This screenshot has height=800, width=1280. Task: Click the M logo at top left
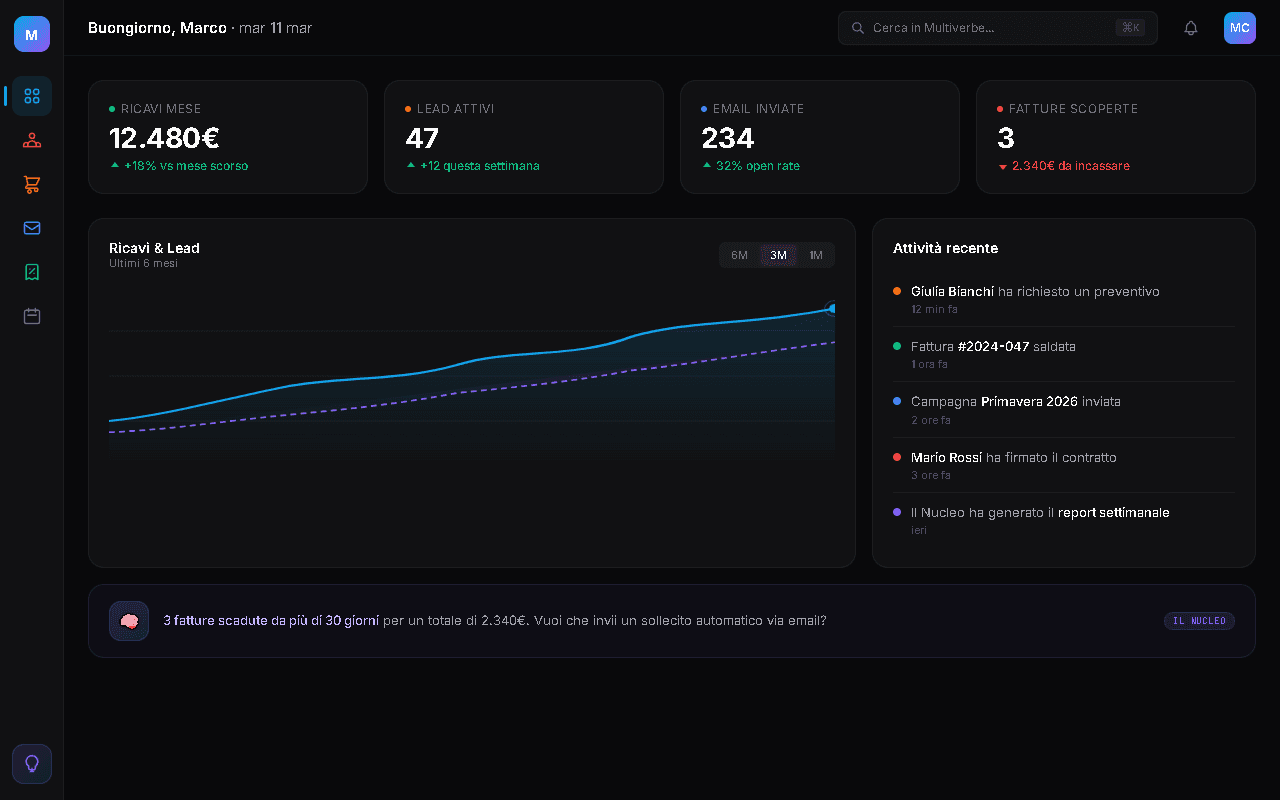pyautogui.click(x=31, y=33)
